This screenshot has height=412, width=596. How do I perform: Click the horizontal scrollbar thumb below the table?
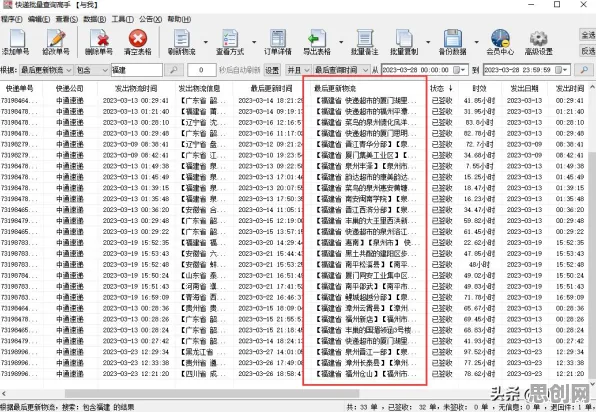point(212,393)
